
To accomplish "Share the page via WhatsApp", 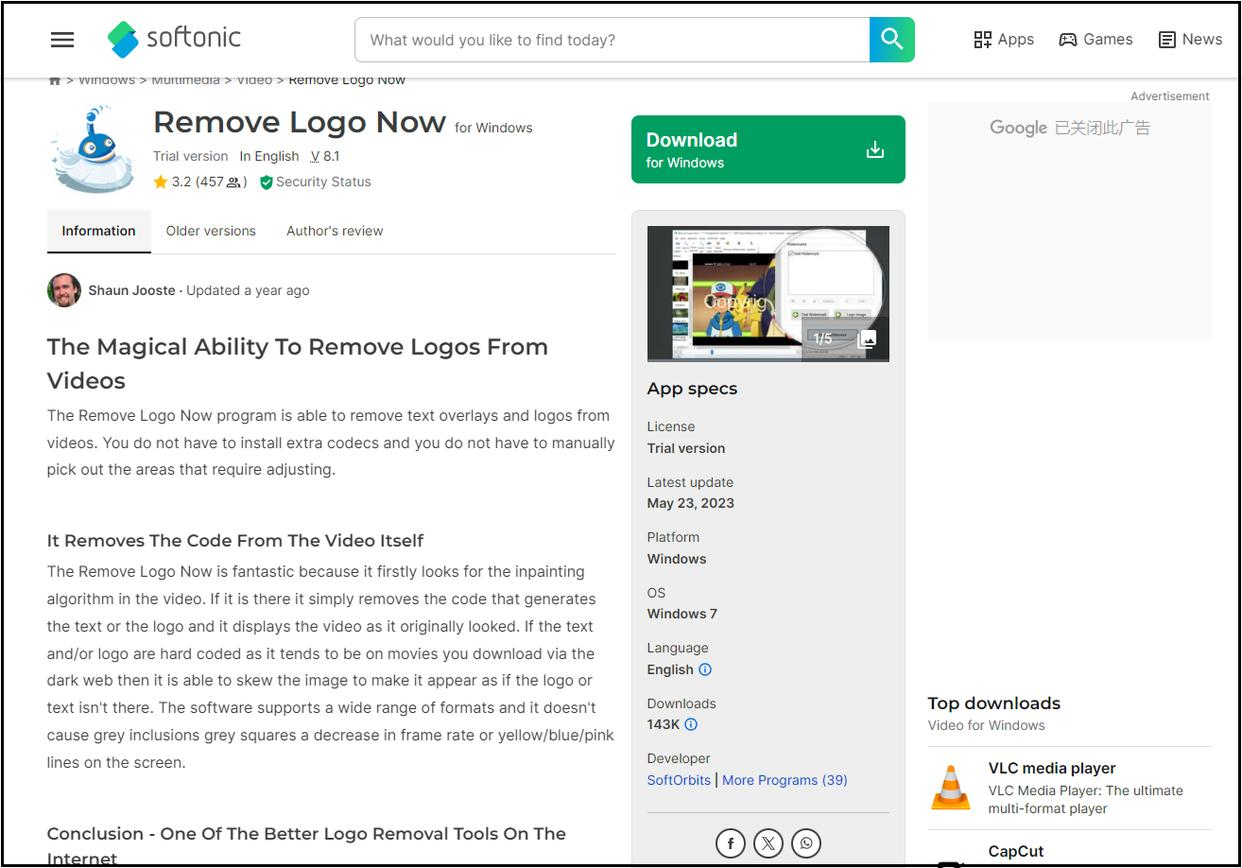I will click(x=806, y=844).
